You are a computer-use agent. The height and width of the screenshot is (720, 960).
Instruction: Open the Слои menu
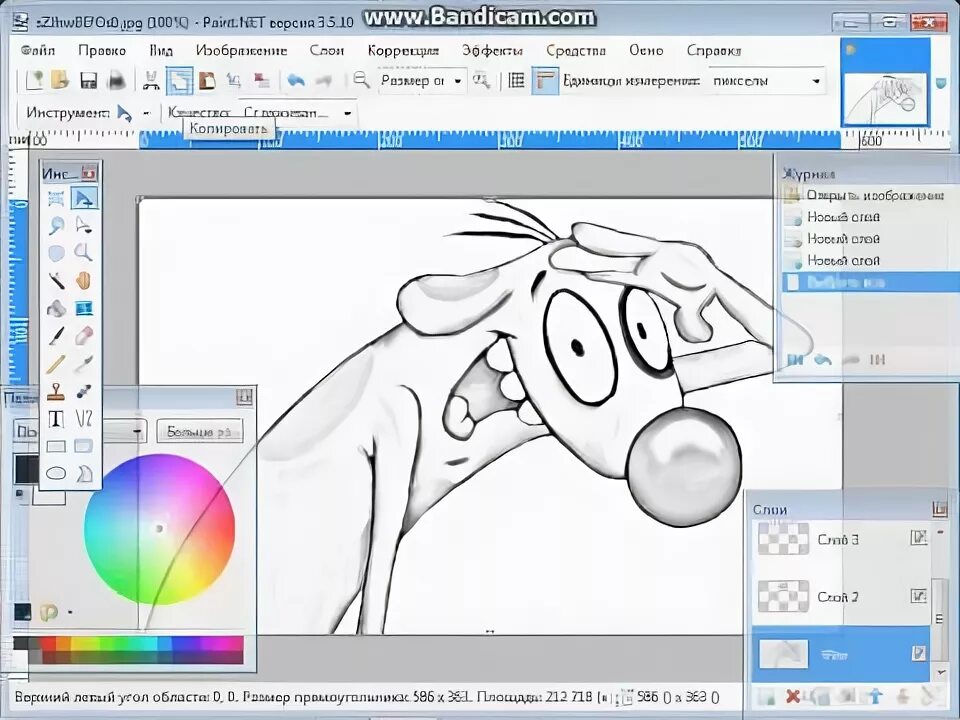(326, 51)
